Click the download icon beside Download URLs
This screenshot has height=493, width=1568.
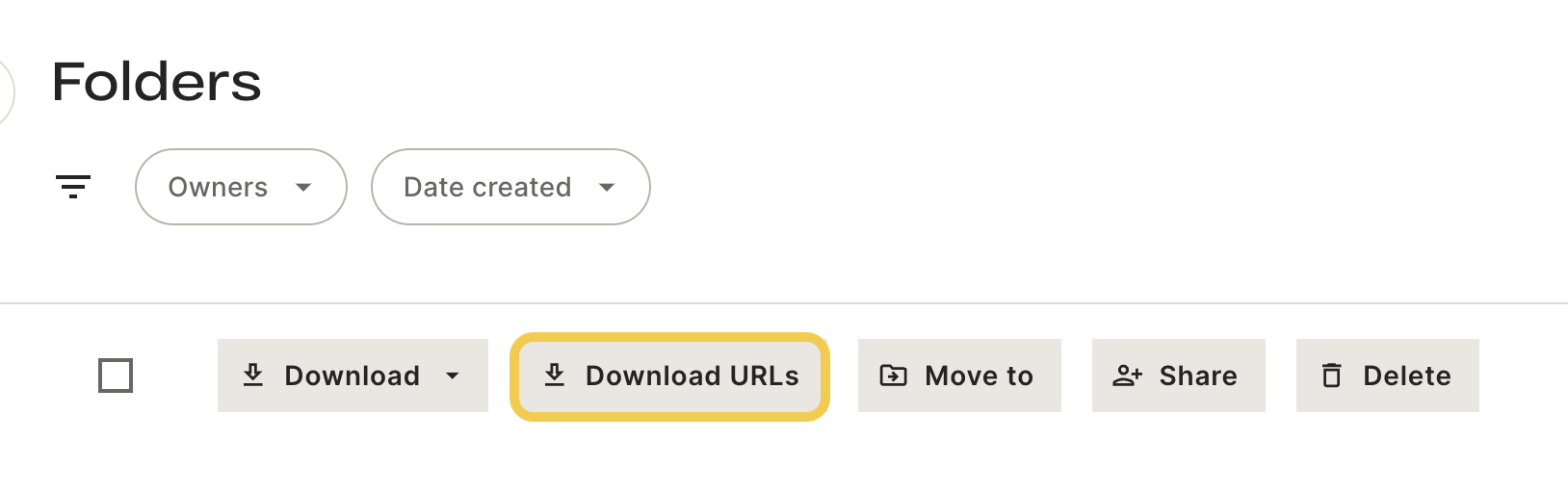555,375
